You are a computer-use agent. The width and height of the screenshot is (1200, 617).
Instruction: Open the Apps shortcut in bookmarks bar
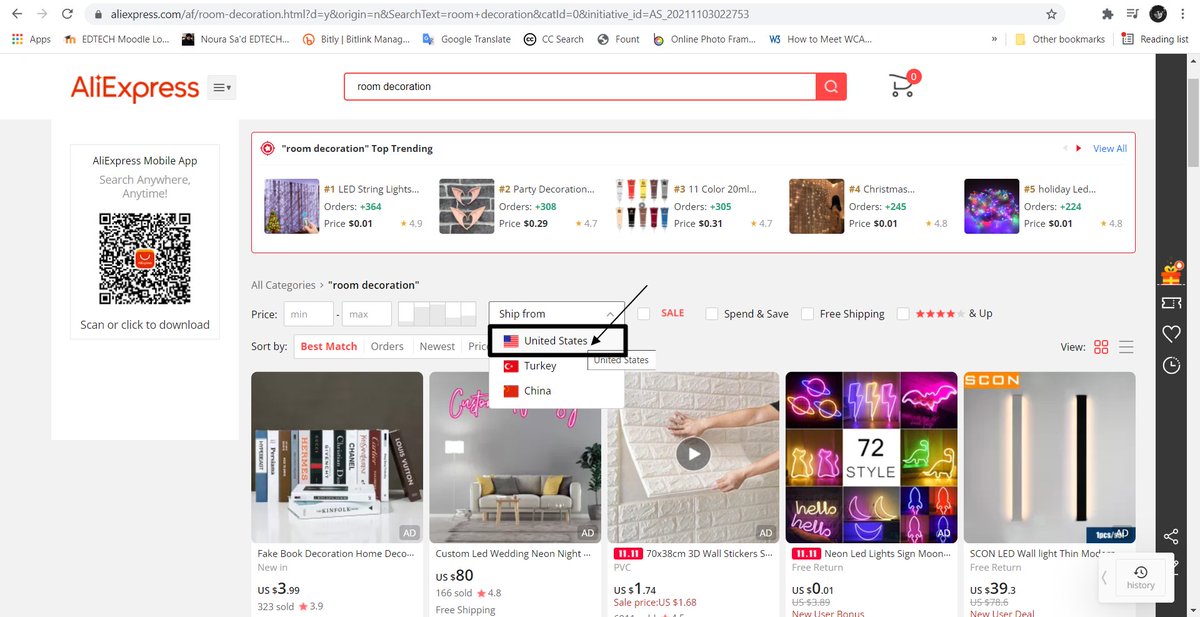coord(32,39)
